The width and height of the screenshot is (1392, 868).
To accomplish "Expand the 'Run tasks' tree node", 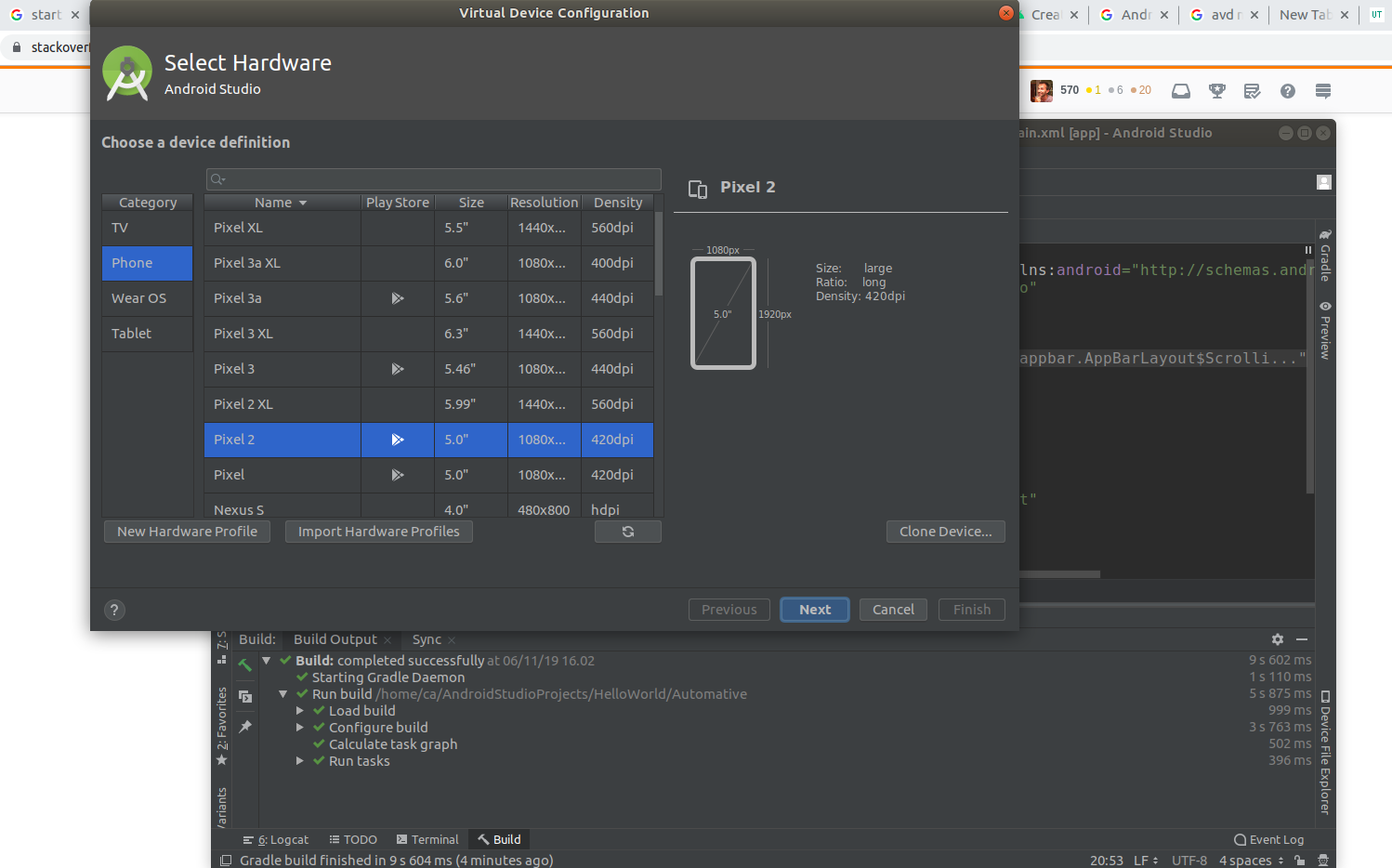I will 300,761.
